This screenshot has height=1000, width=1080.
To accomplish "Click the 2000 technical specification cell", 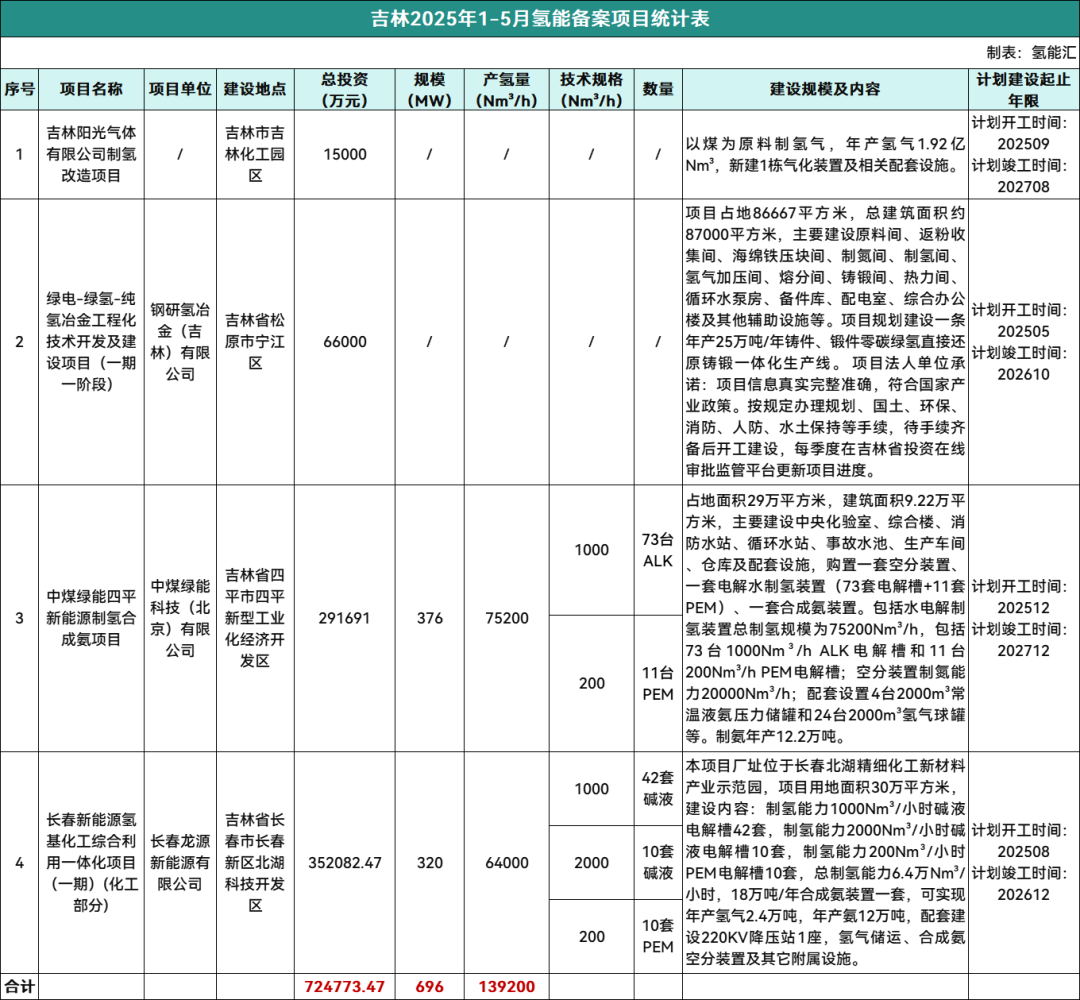I will [x=591, y=862].
